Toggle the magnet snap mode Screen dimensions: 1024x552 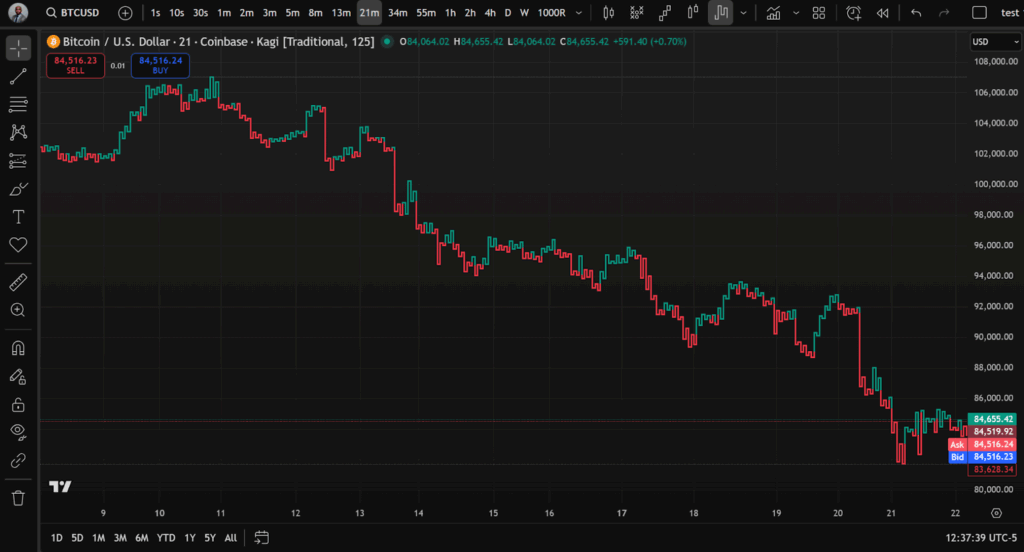18,348
